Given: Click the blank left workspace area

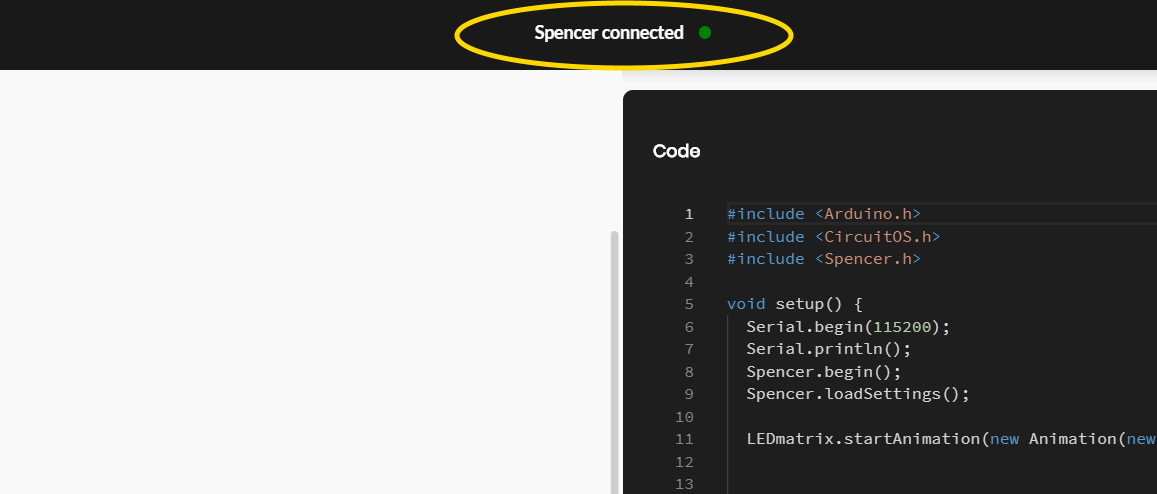Looking at the screenshot, I should pyautogui.click(x=303, y=281).
